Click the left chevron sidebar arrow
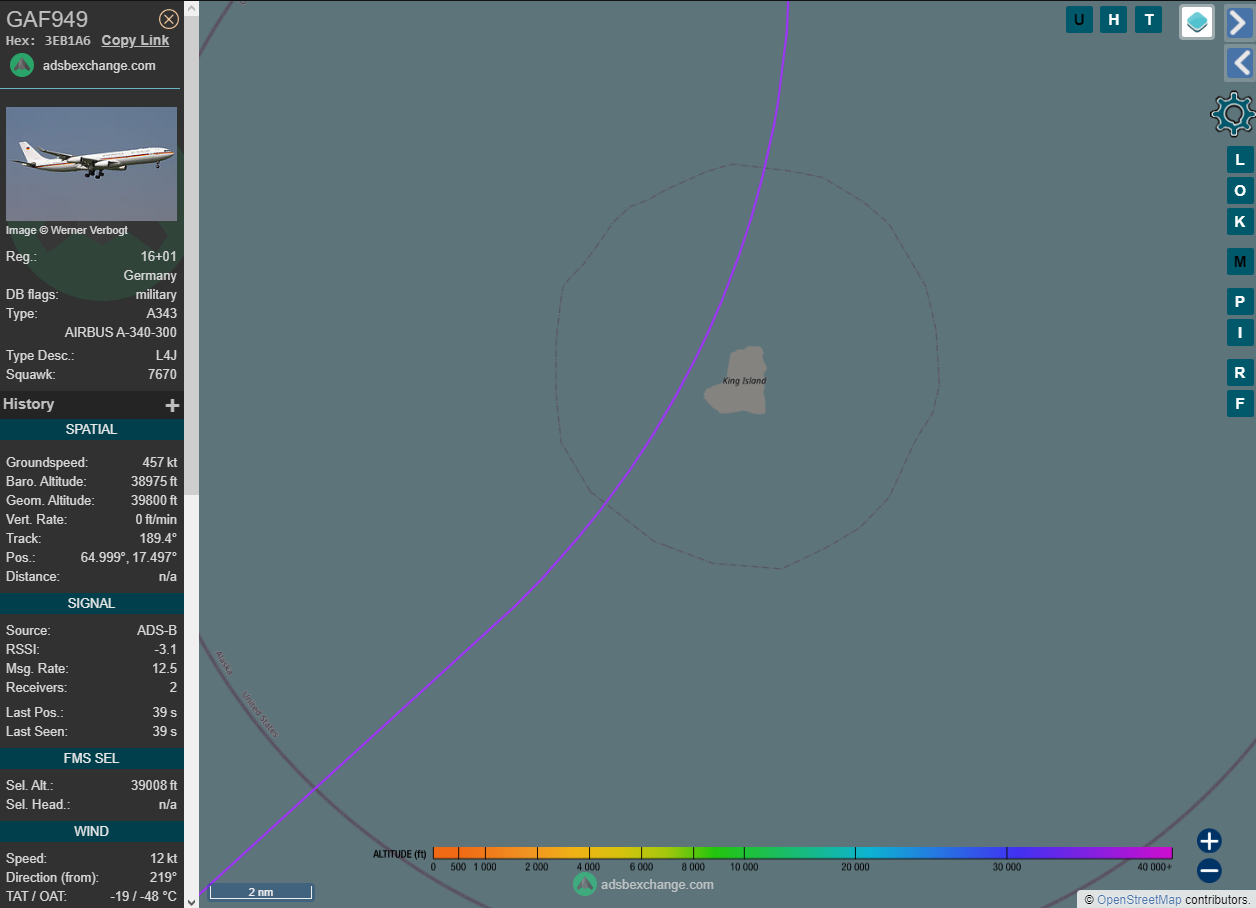The width and height of the screenshot is (1256, 908). (x=1240, y=63)
